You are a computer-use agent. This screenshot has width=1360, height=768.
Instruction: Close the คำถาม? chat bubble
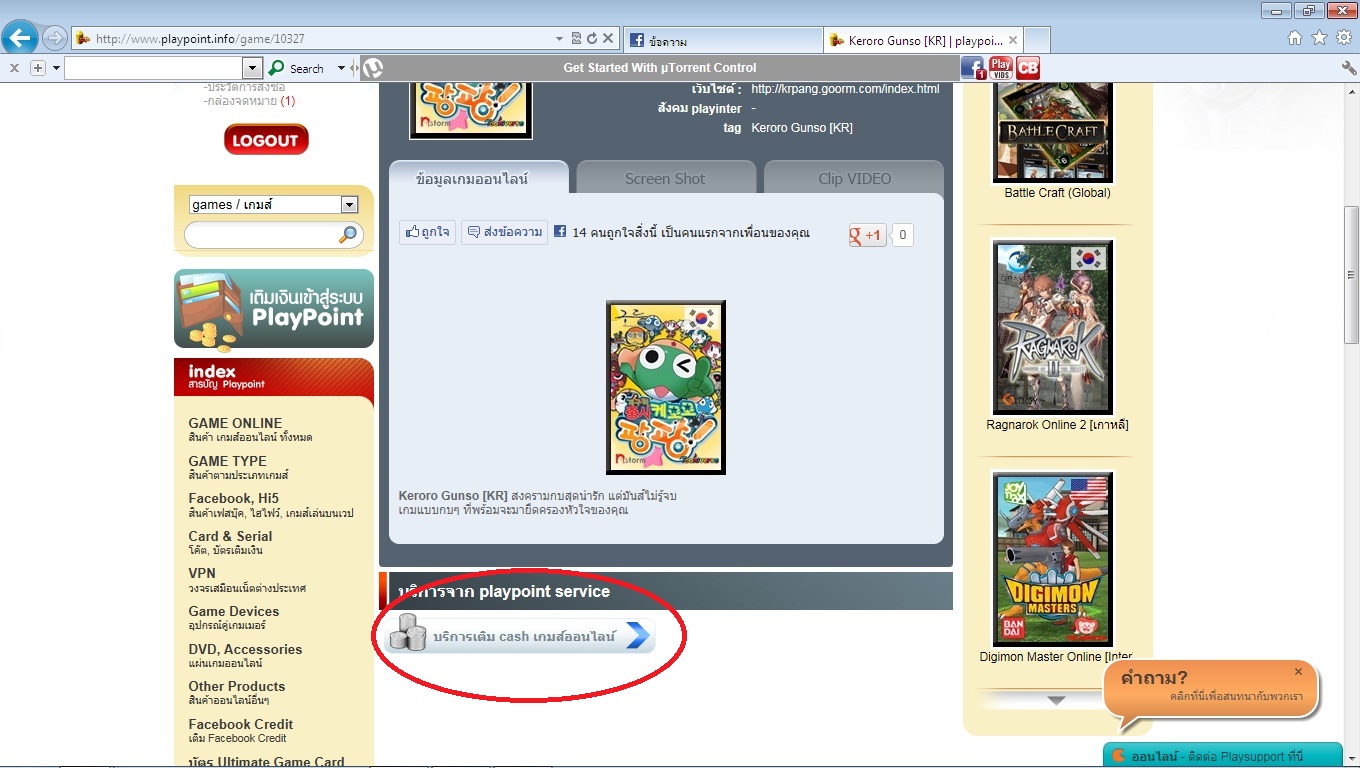pos(1298,672)
